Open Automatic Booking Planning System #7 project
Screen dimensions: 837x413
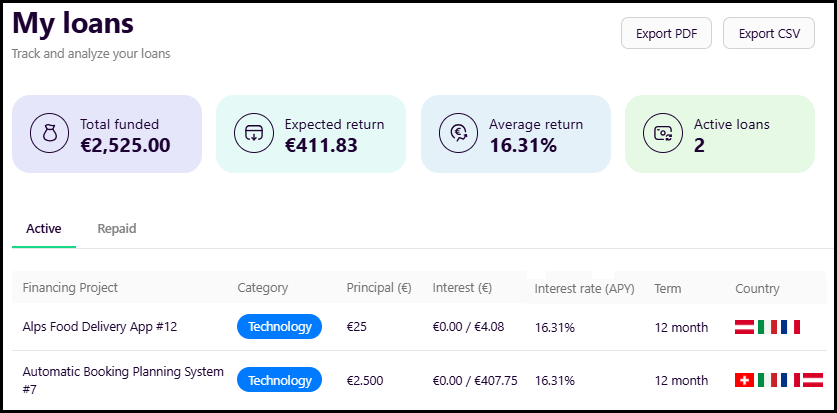coord(123,380)
